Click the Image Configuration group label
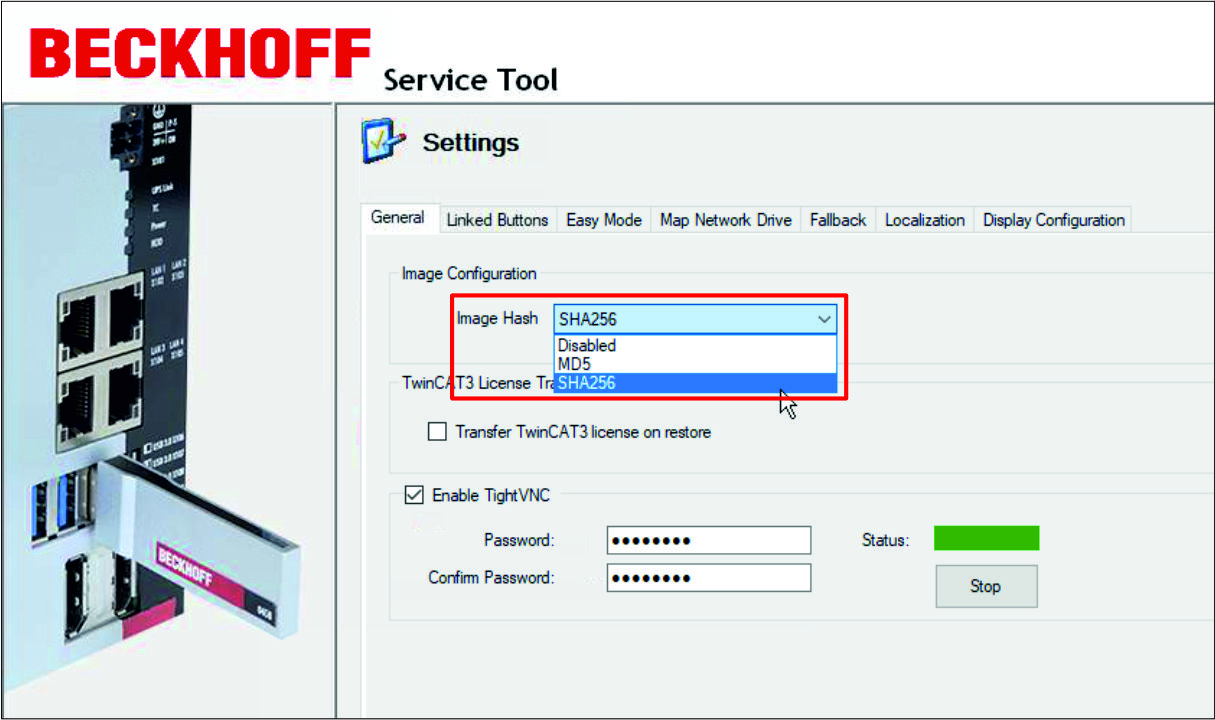 pyautogui.click(x=469, y=273)
